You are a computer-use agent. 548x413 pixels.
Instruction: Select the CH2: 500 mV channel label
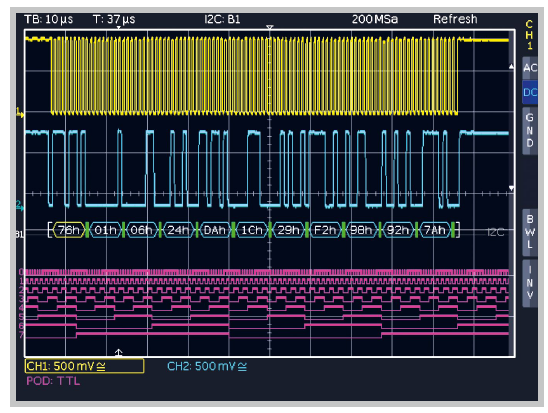(x=207, y=366)
